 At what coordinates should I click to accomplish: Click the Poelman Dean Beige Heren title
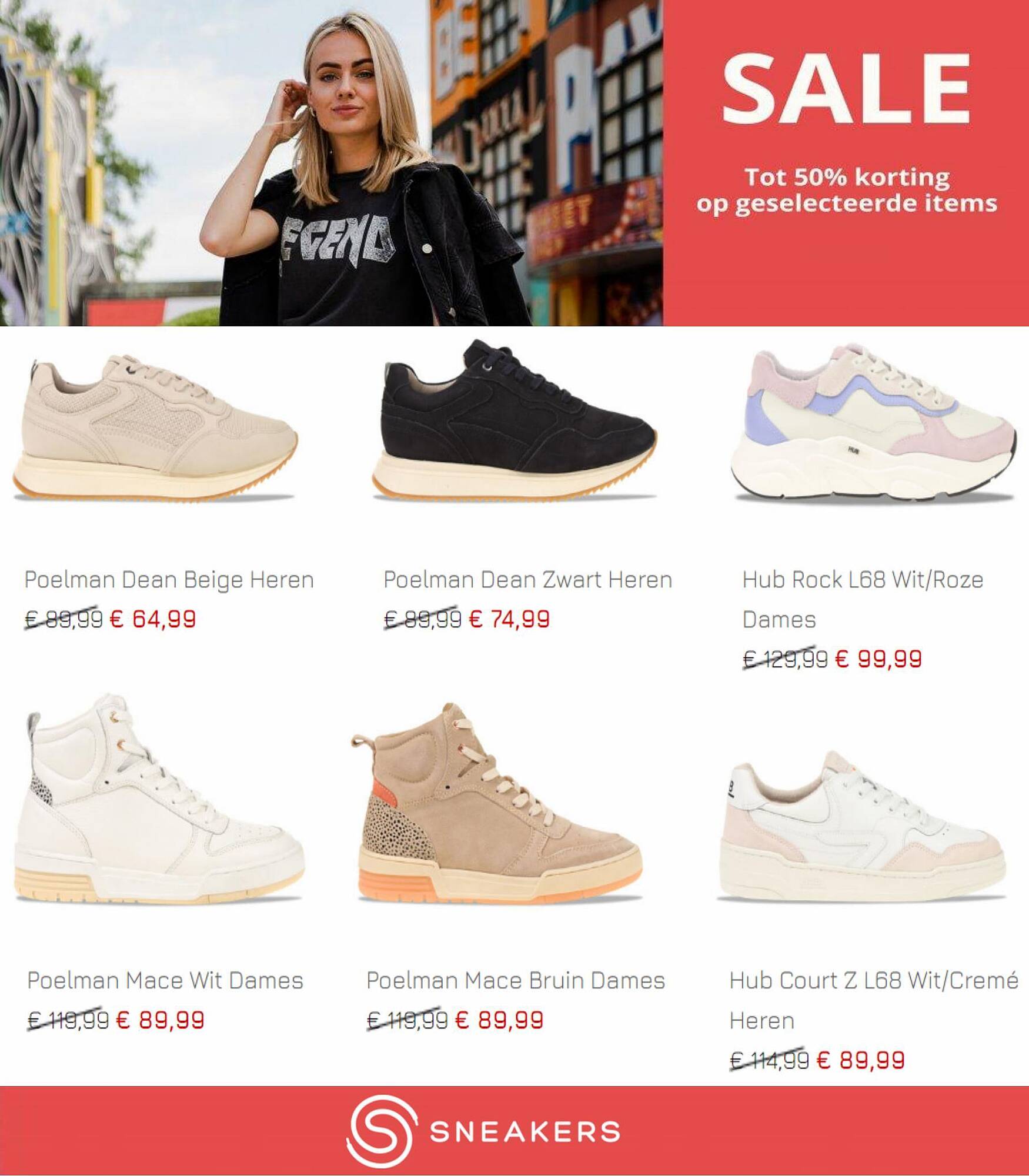[169, 580]
